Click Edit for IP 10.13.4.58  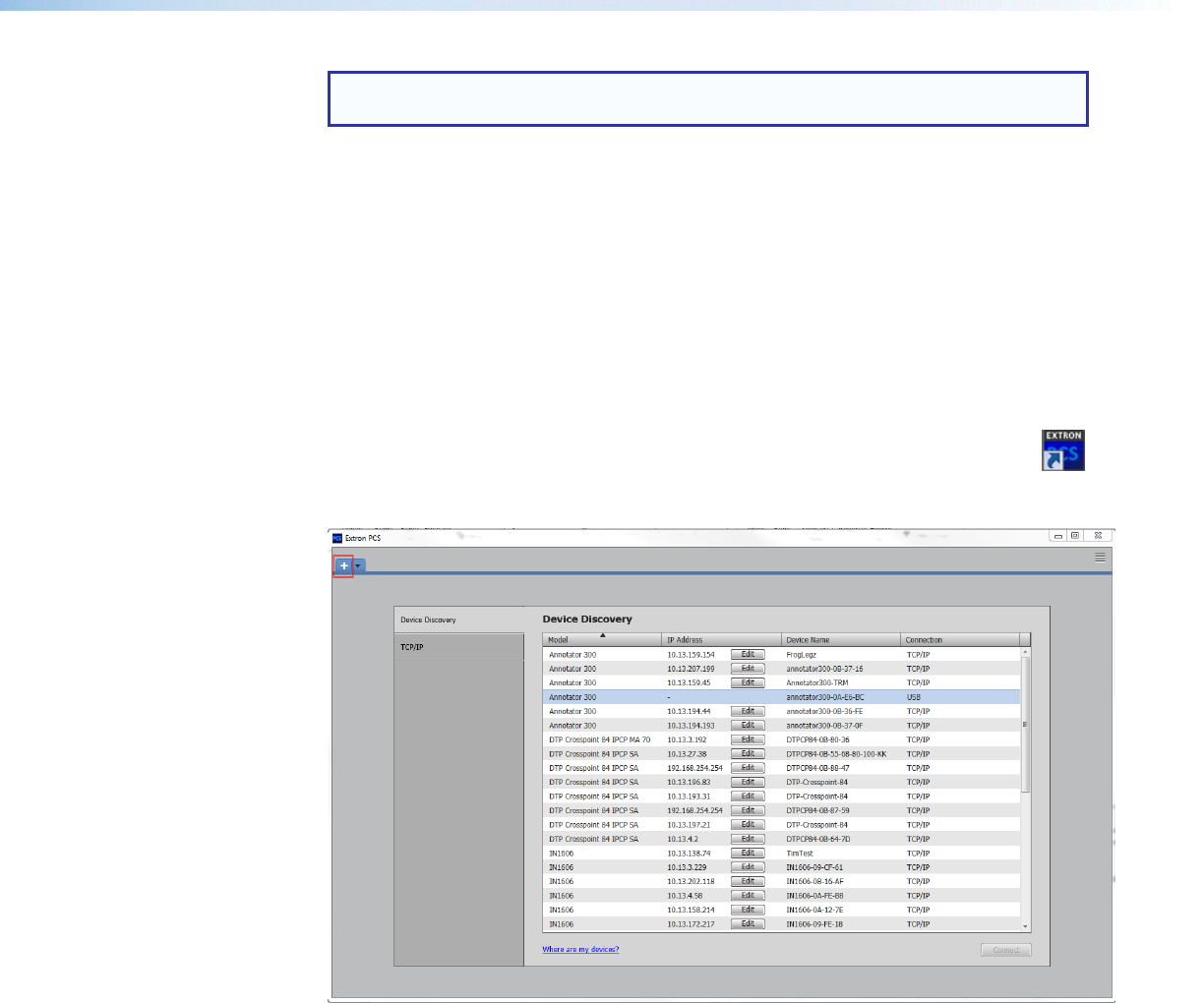pos(748,896)
